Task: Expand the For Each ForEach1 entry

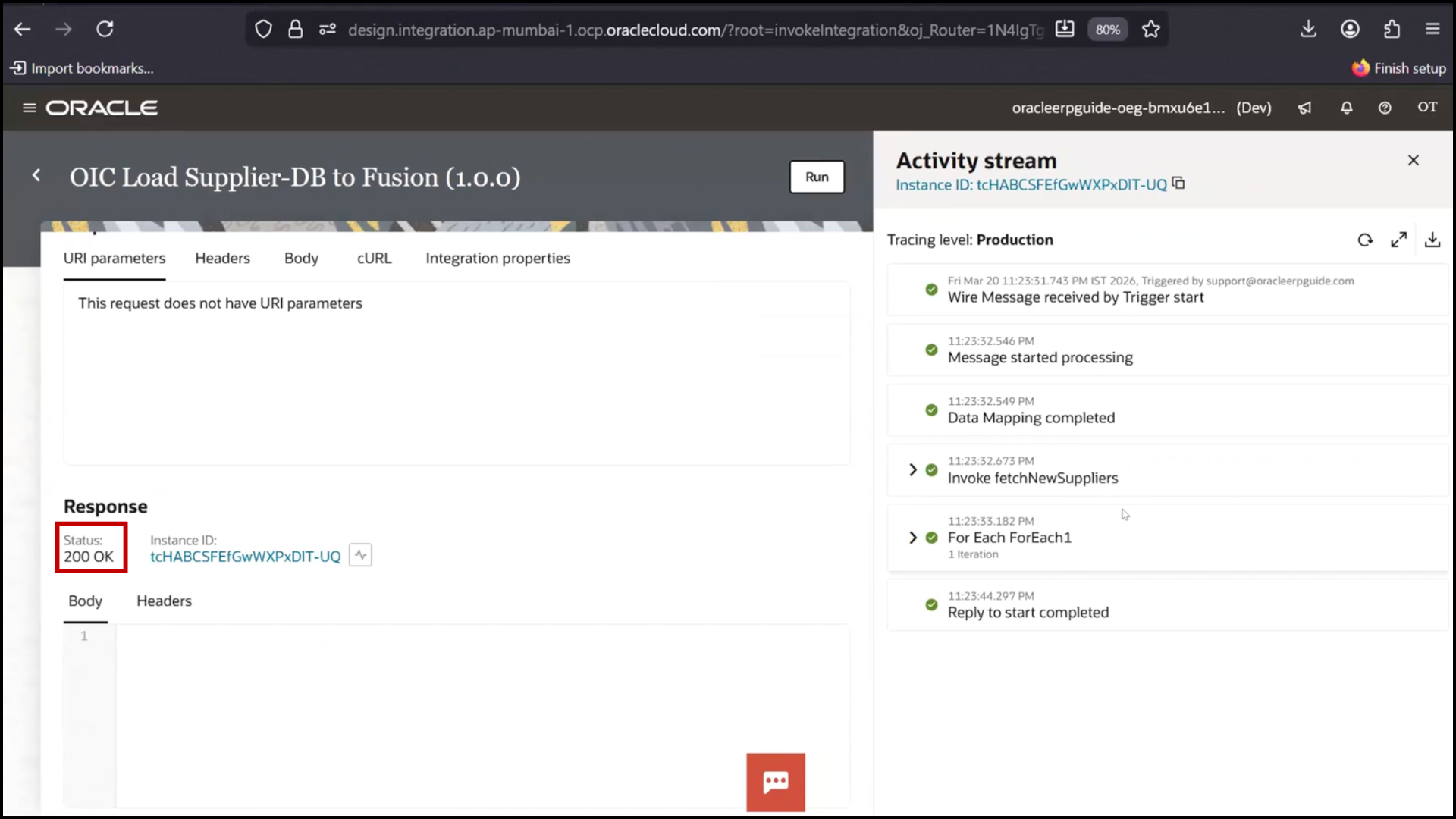Action: tap(912, 537)
